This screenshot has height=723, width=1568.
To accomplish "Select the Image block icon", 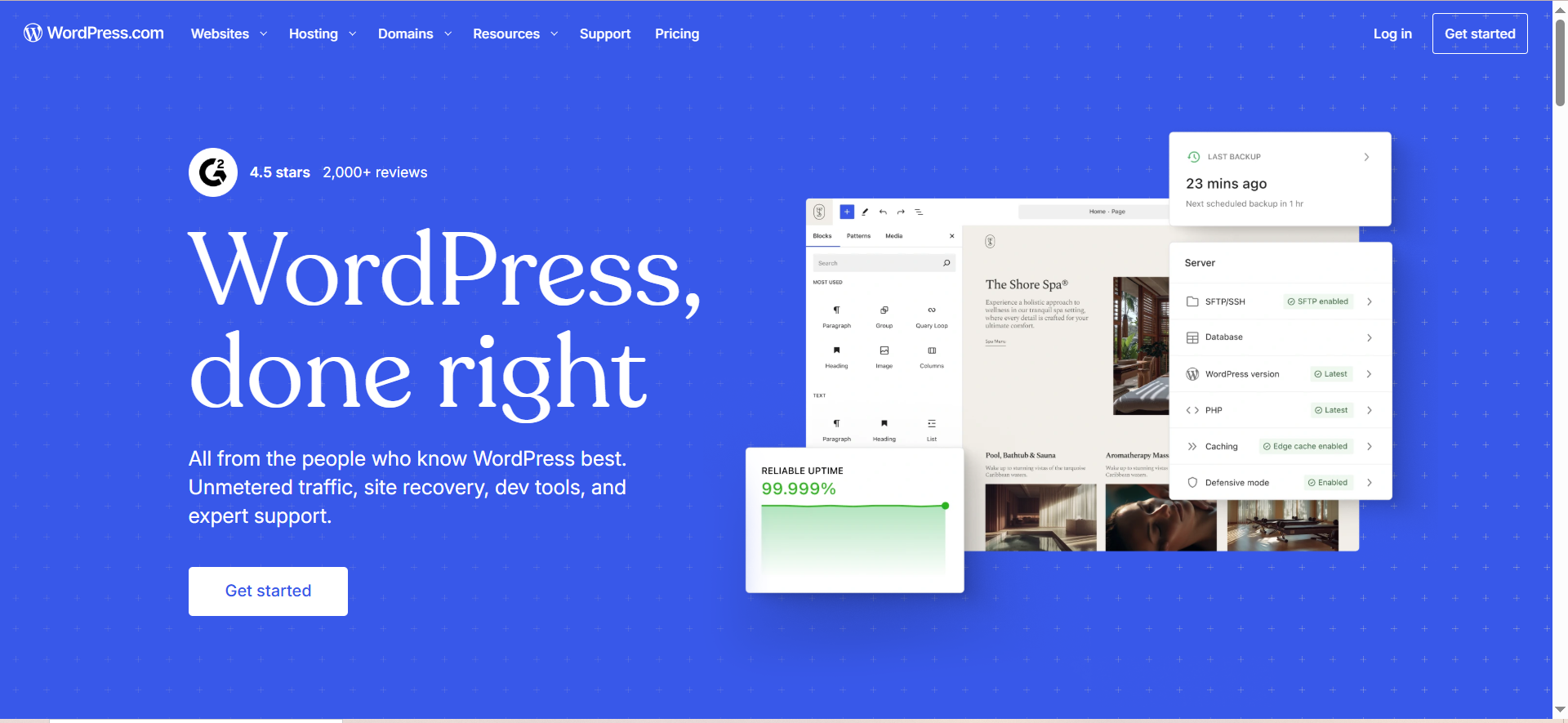I will pos(884,350).
